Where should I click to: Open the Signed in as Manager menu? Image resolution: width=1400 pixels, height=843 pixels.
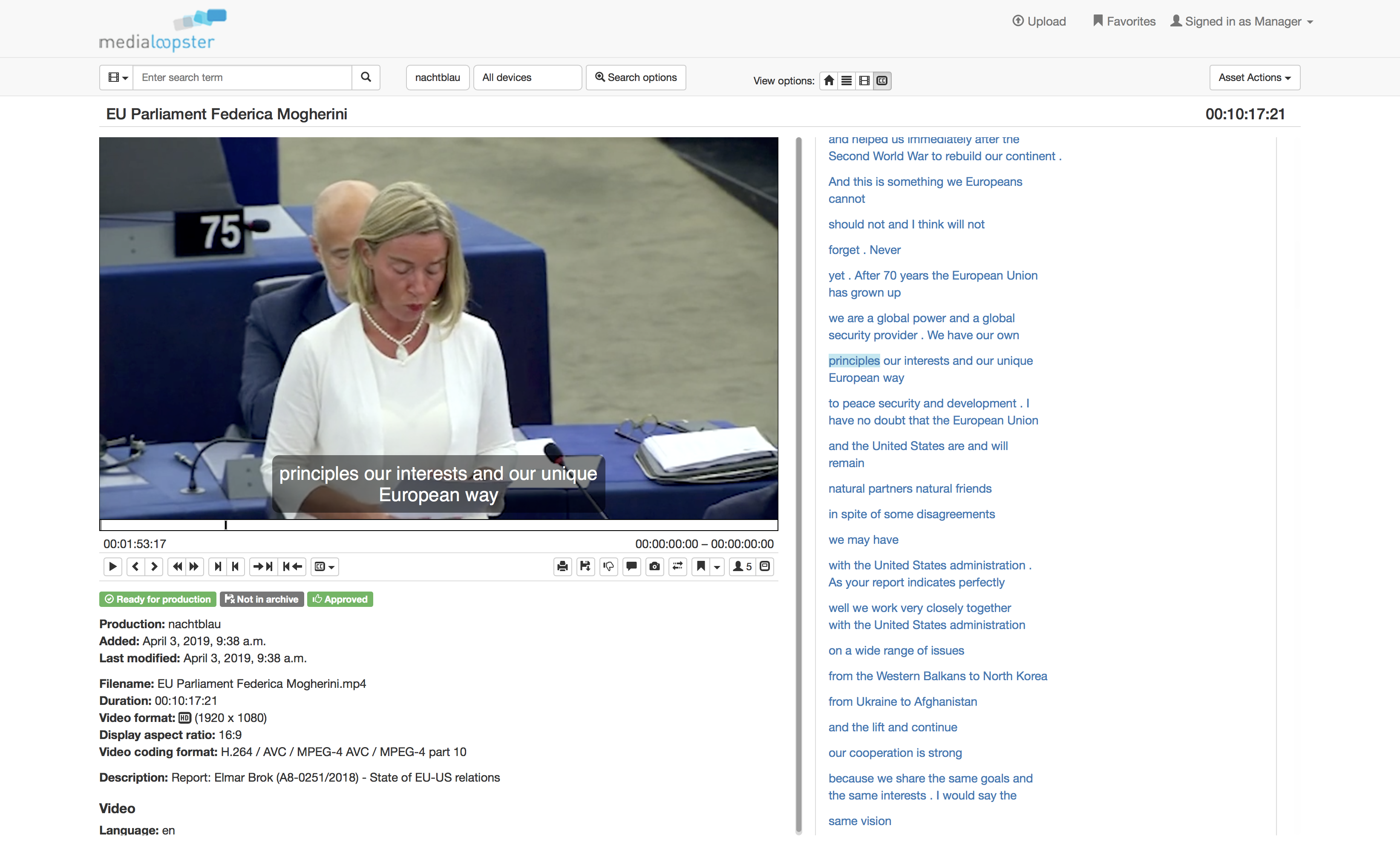pyautogui.click(x=1242, y=22)
